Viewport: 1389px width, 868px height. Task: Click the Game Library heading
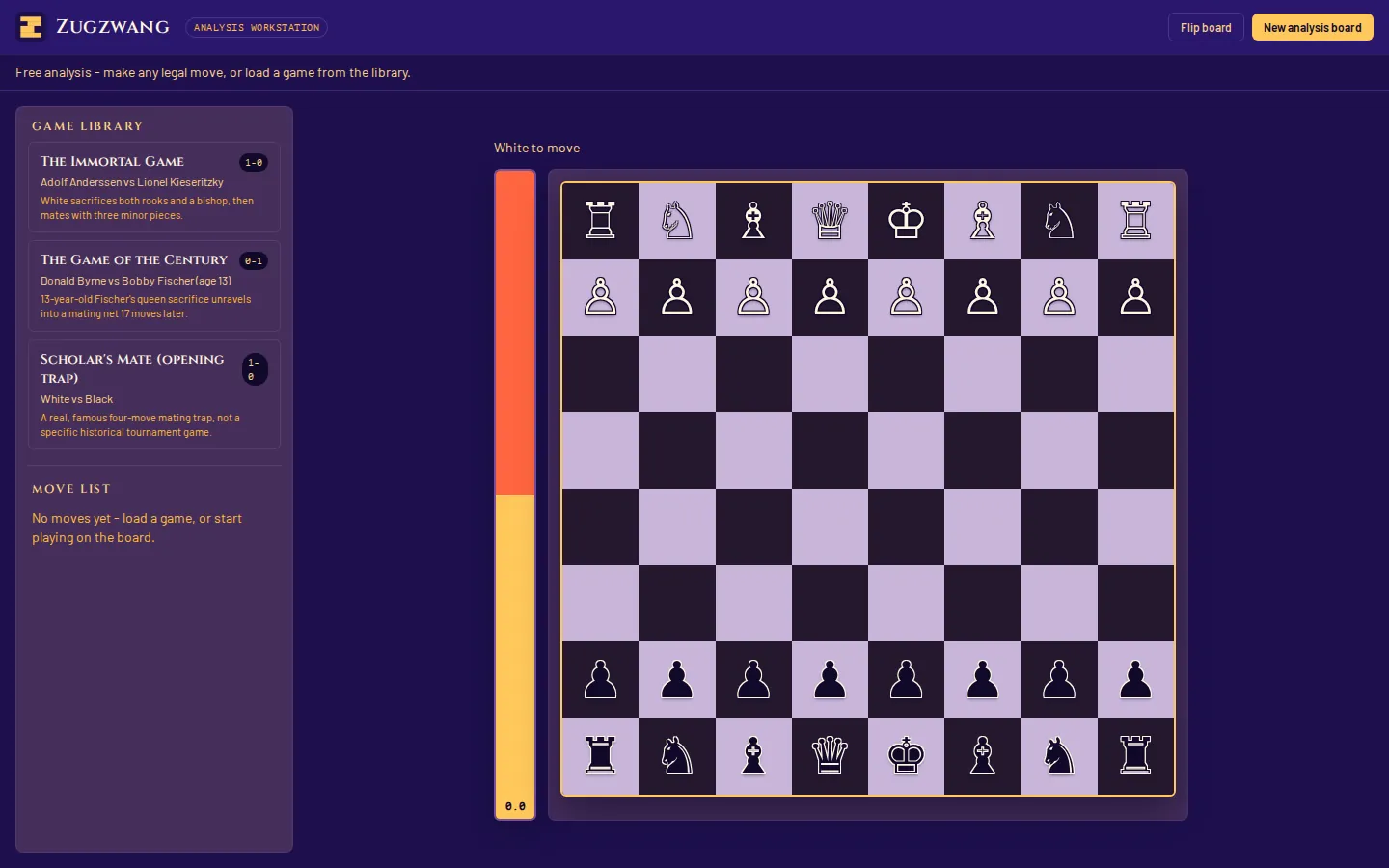[x=88, y=126]
